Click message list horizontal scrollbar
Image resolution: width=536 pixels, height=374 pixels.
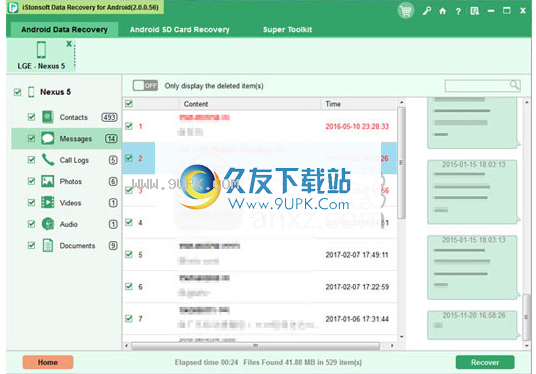pos(255,346)
